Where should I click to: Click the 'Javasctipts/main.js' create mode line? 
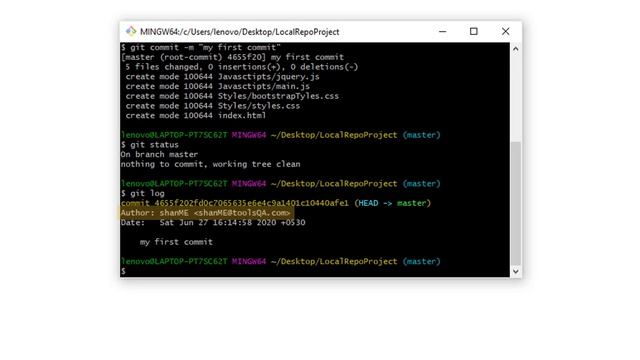click(218, 87)
